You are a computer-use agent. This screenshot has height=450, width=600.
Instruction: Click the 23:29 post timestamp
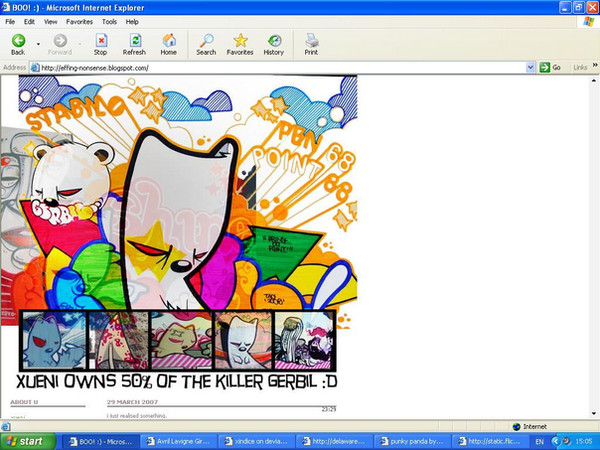click(x=329, y=409)
